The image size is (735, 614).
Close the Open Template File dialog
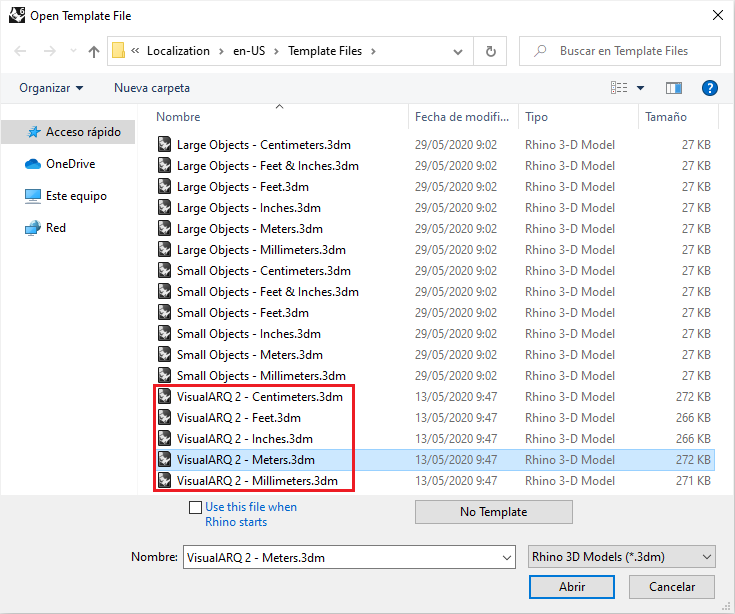tap(717, 15)
